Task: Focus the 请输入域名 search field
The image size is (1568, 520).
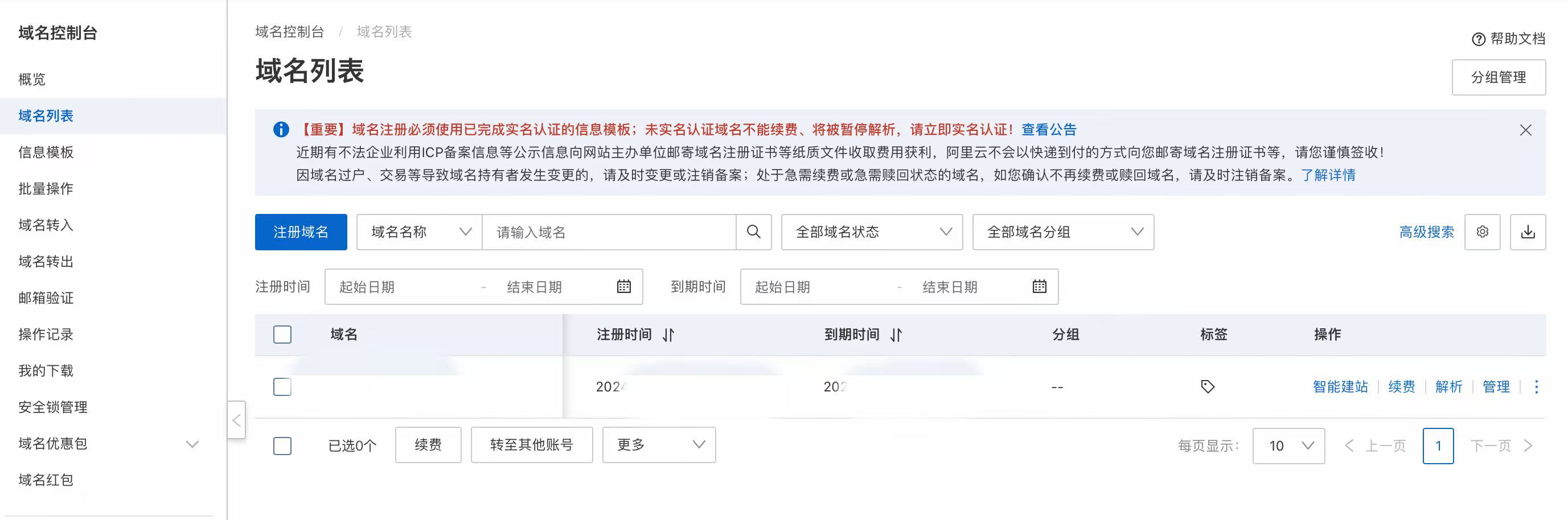Action: [609, 232]
